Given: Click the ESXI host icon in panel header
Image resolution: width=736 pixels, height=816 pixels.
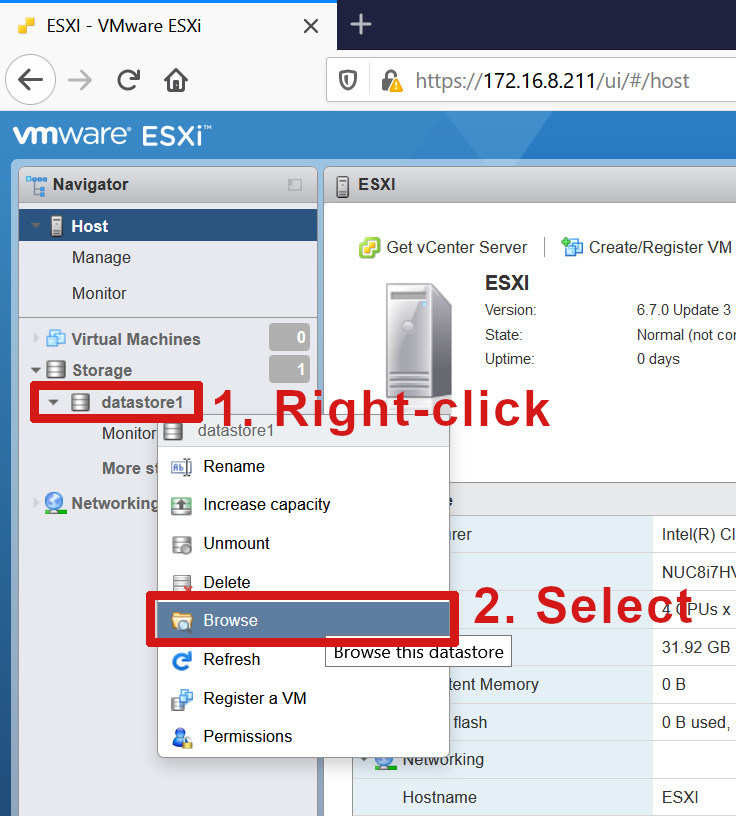Looking at the screenshot, I should (x=342, y=186).
